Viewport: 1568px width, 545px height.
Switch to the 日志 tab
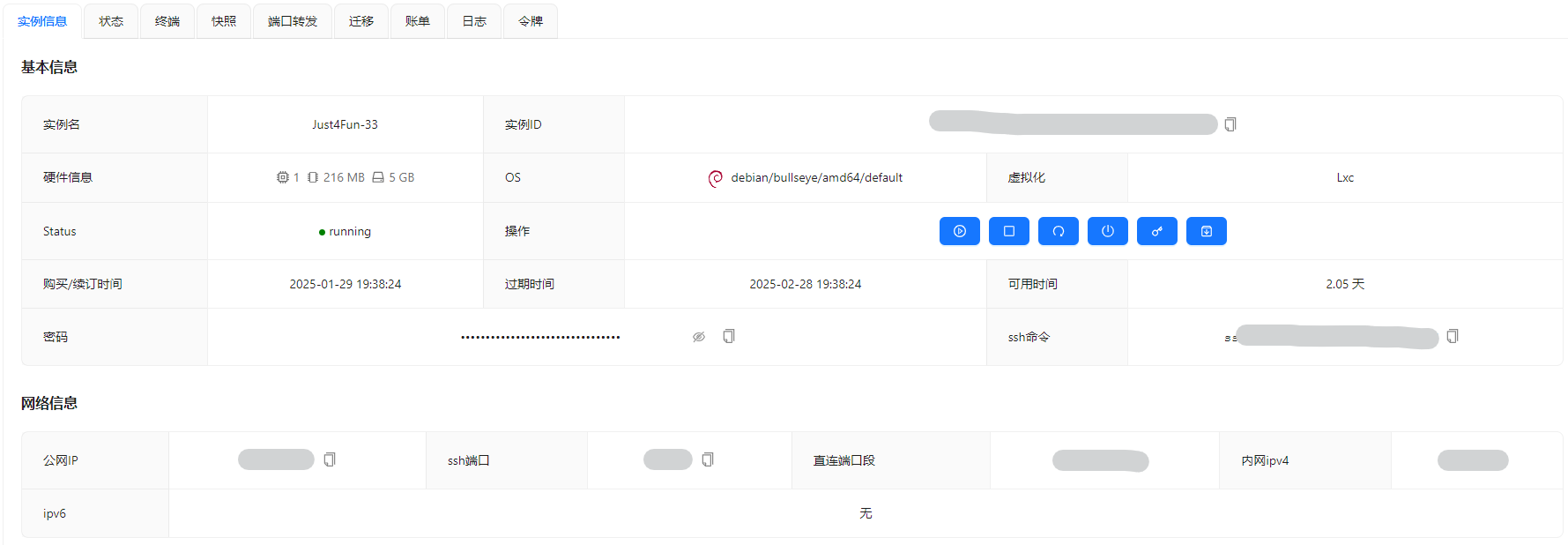474,21
